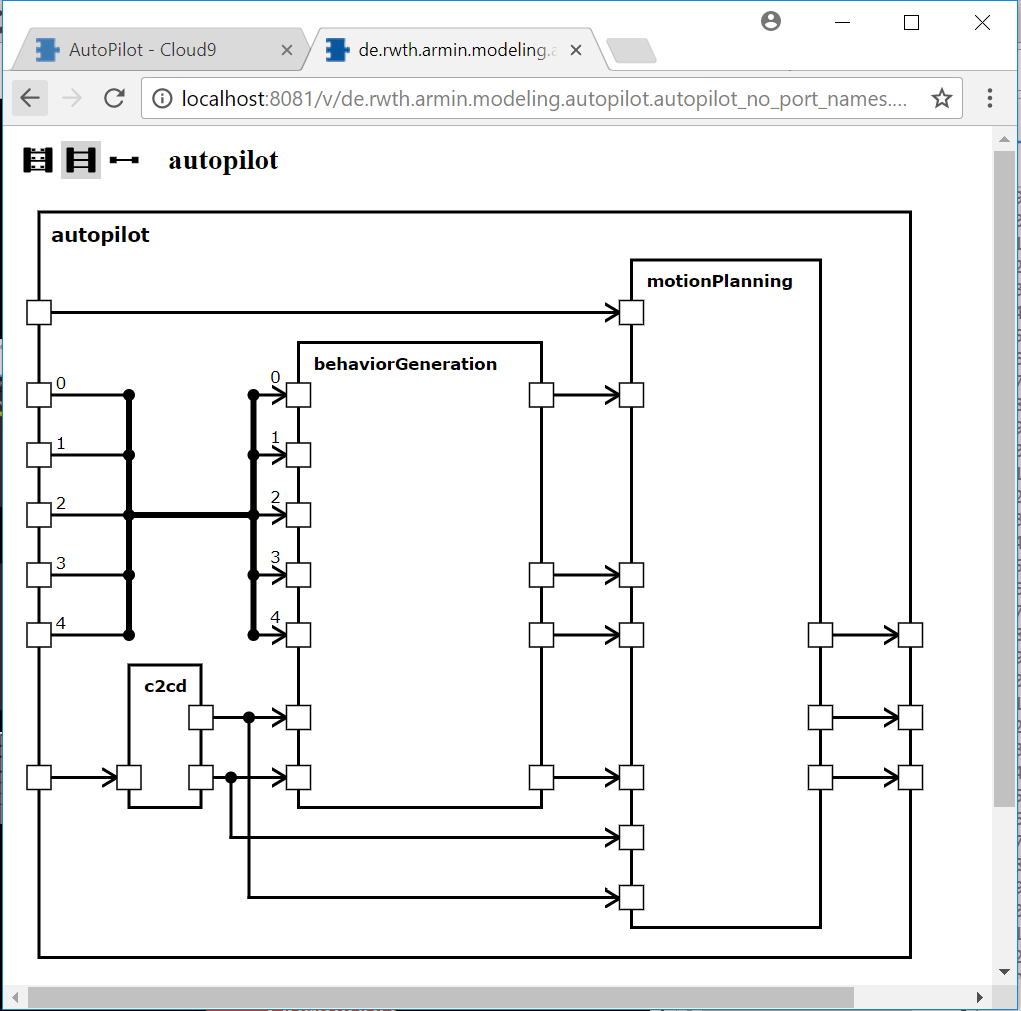Close the de.rwth.armin.modeling tab
The width and height of the screenshot is (1021, 1011).
576,50
